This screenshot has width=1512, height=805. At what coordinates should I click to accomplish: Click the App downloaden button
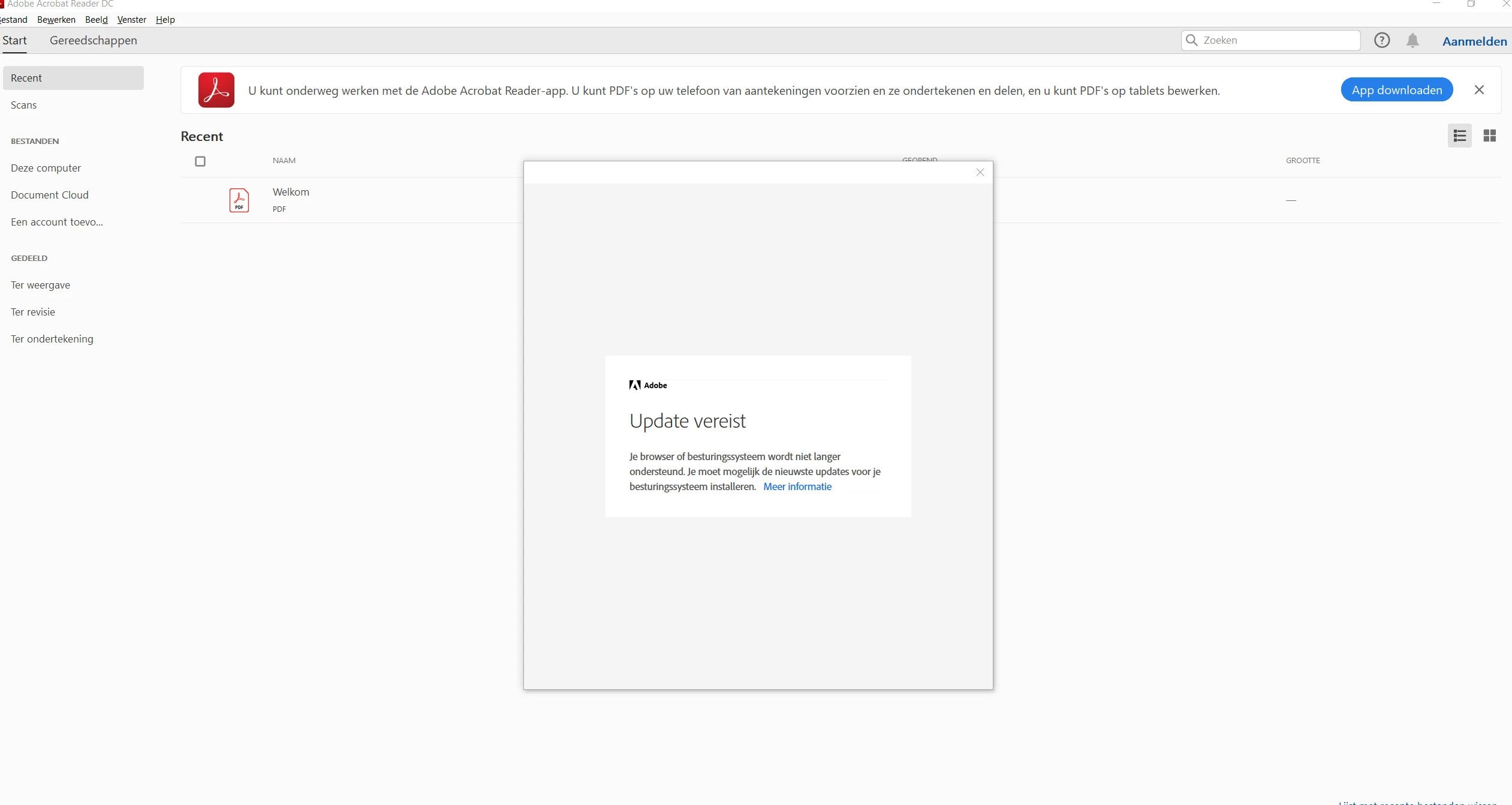pos(1396,90)
